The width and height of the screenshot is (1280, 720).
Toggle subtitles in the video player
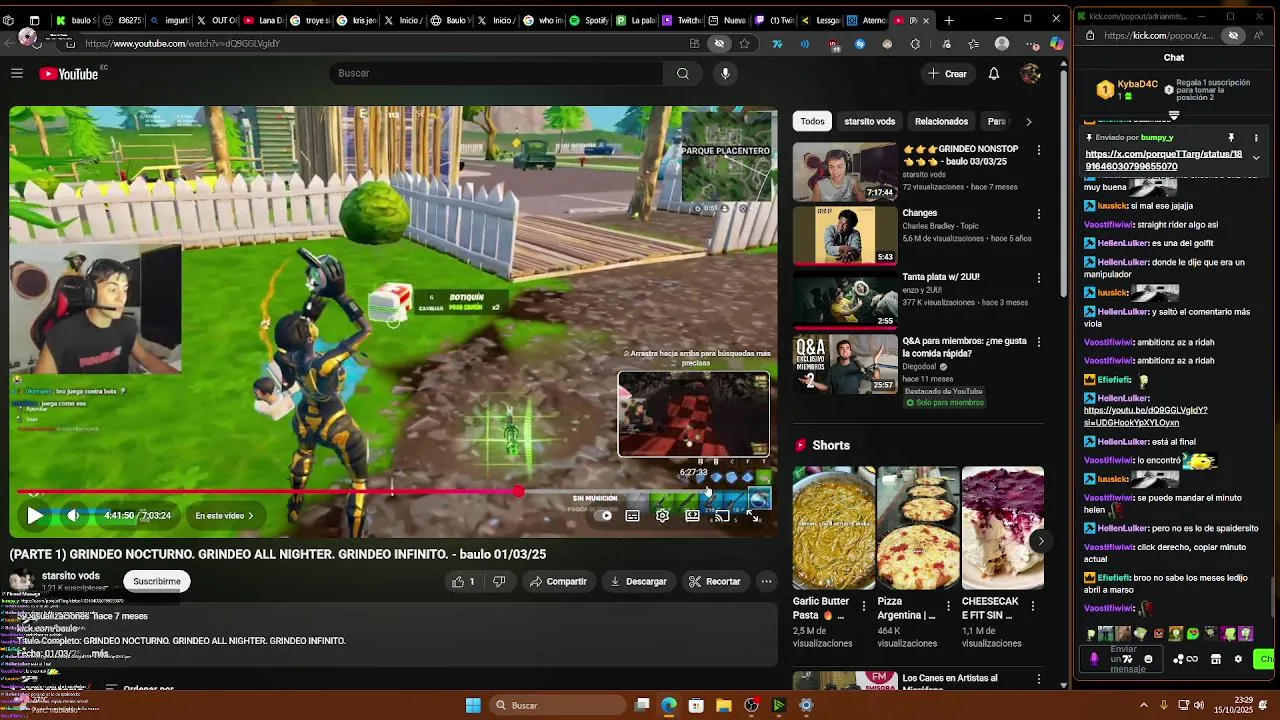point(633,516)
